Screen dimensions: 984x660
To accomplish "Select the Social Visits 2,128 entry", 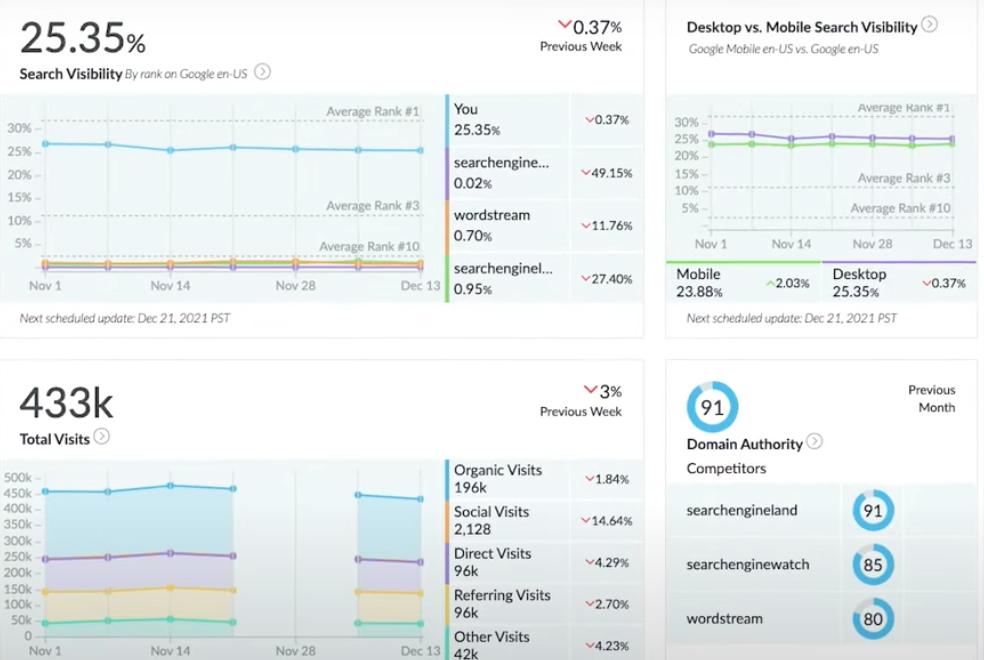I will [508, 521].
